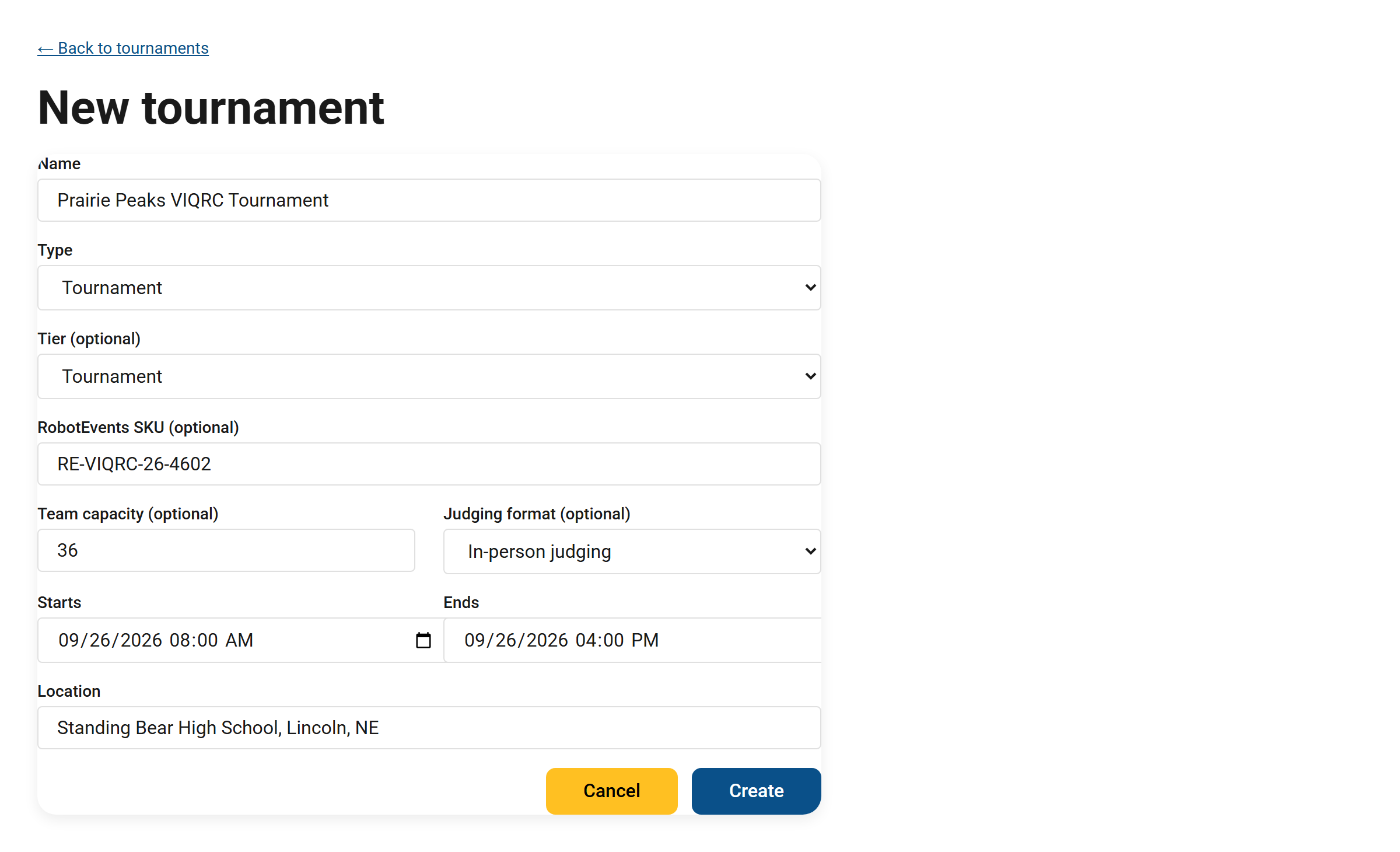Click the Name field with Prairie Peaks text
Viewport: 1400px width, 852px height.
pyautogui.click(x=429, y=200)
